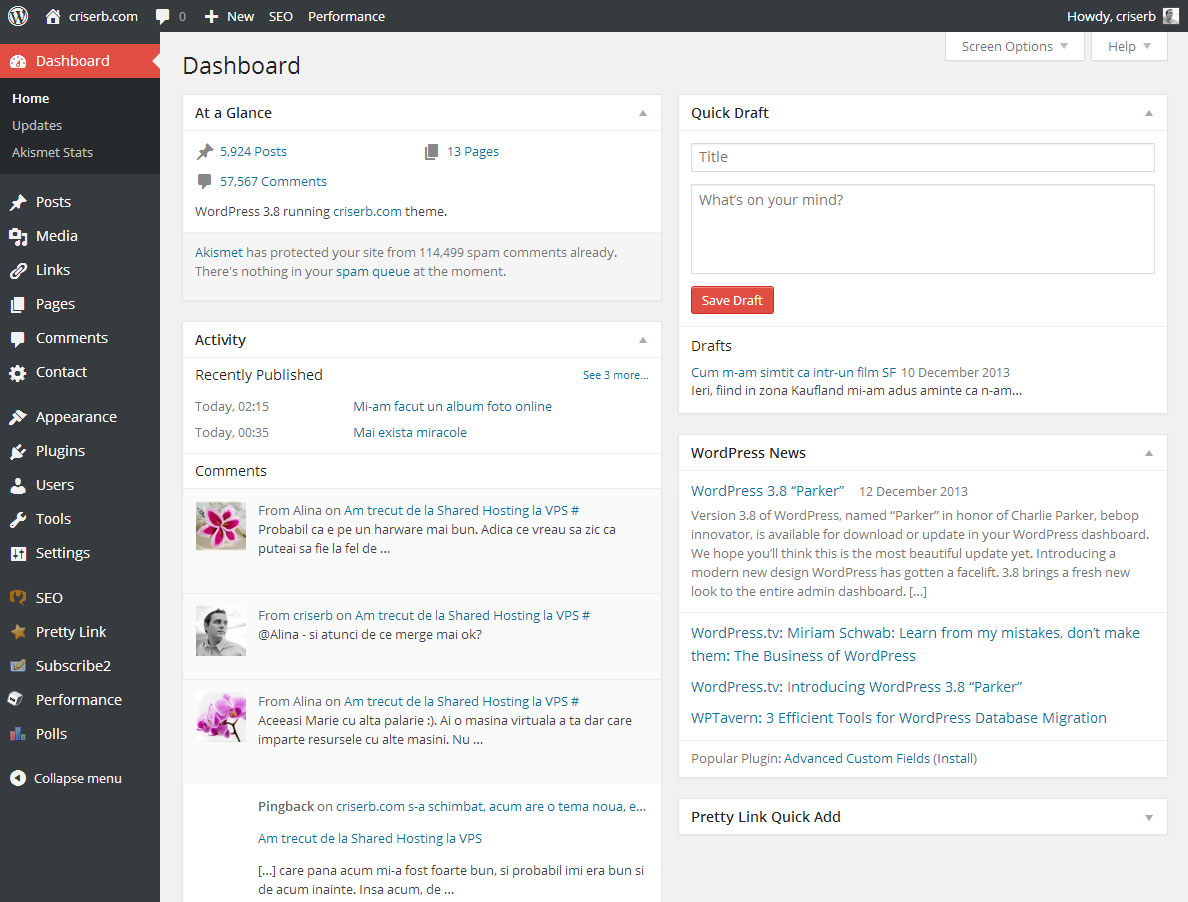Open WPTavern Database Migration article

[x=899, y=718]
